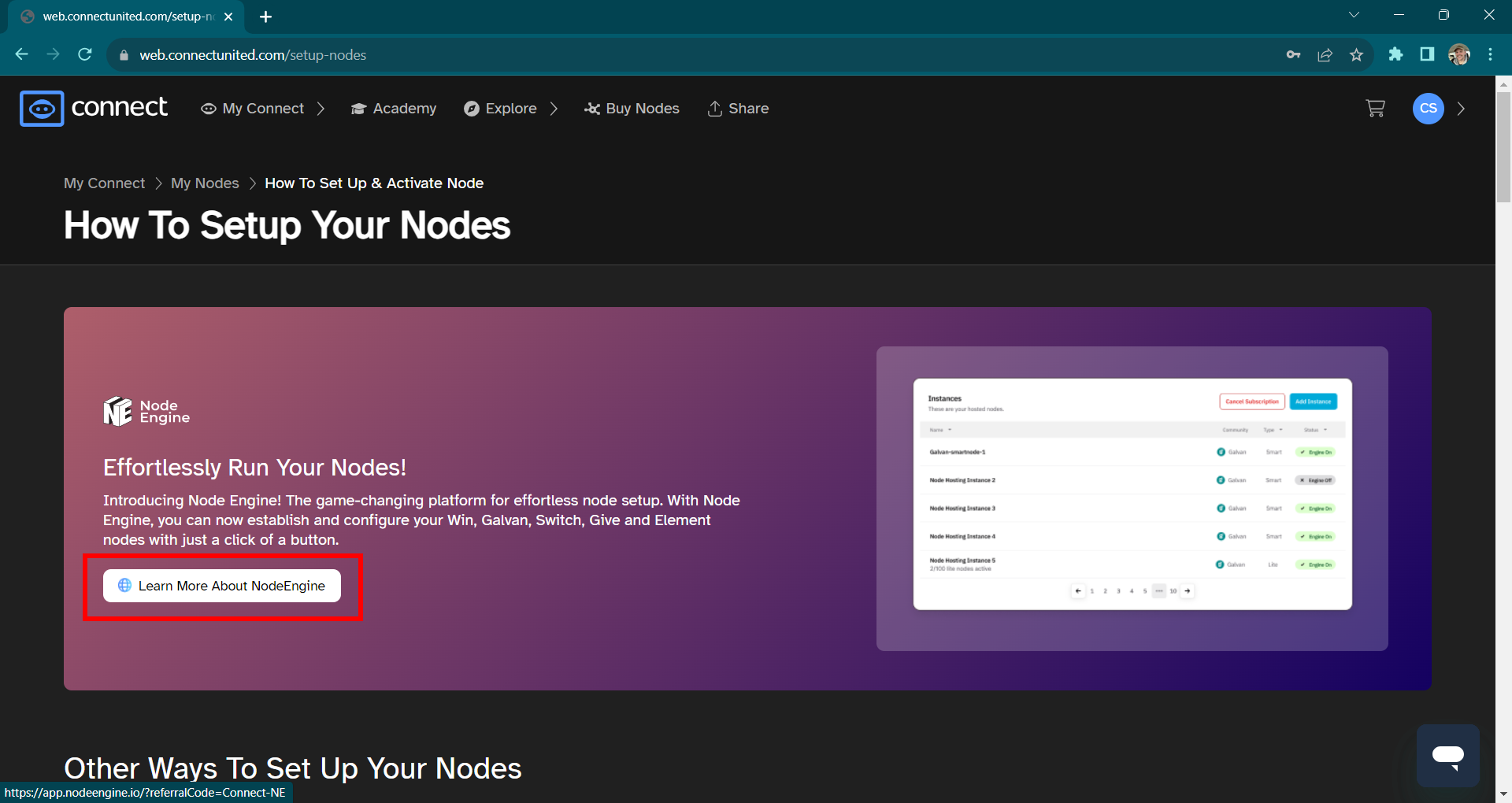Click the 'Other Ways To Set Up Your Nodes' heading

pos(293,768)
